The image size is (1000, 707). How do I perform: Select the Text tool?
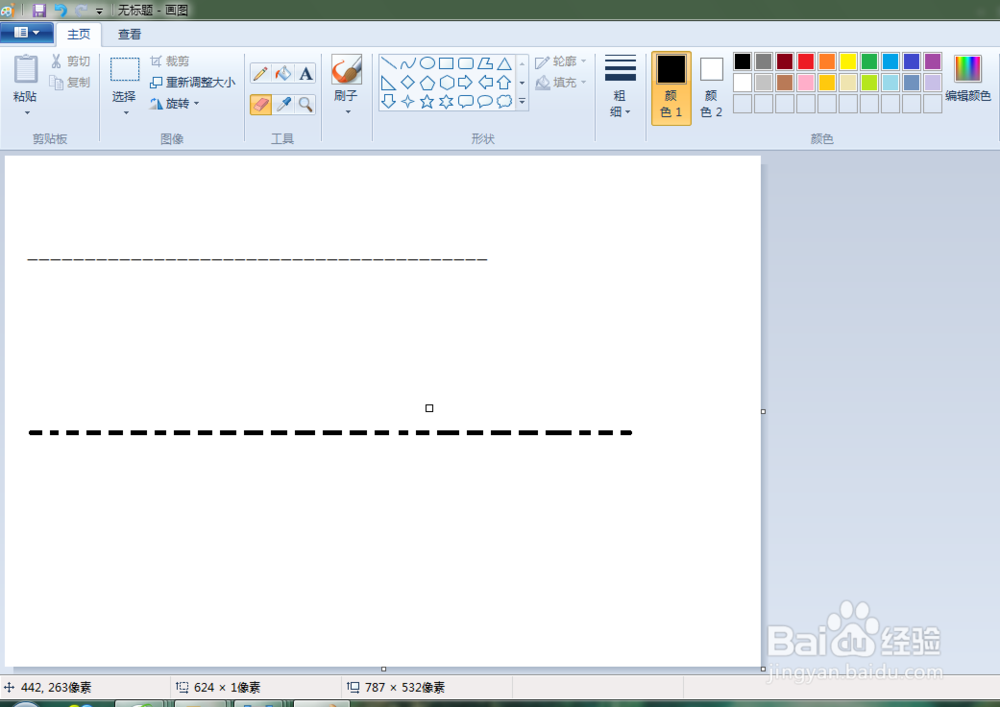(306, 74)
